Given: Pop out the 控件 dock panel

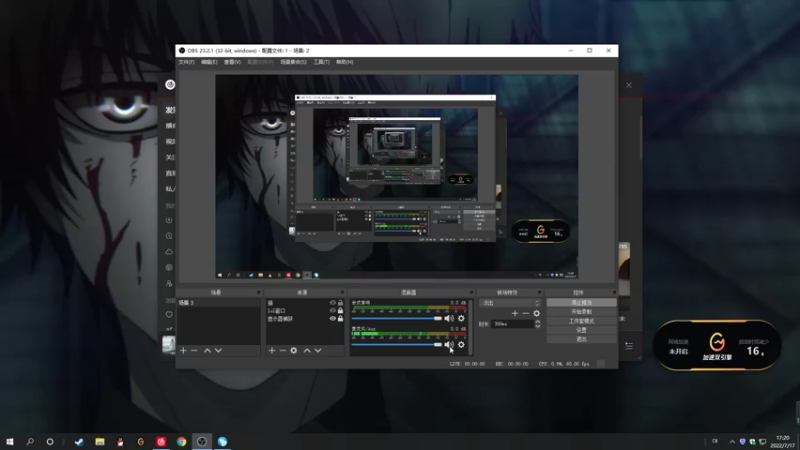Looking at the screenshot, I should click(614, 292).
